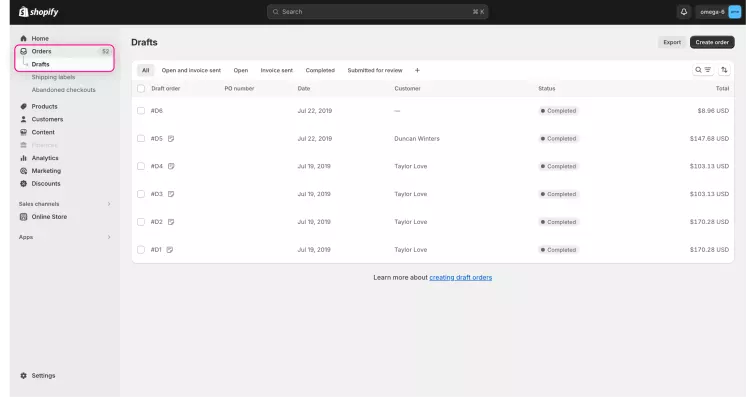The width and height of the screenshot is (746, 397).
Task: Switch to the Completed tab
Action: coord(320,70)
